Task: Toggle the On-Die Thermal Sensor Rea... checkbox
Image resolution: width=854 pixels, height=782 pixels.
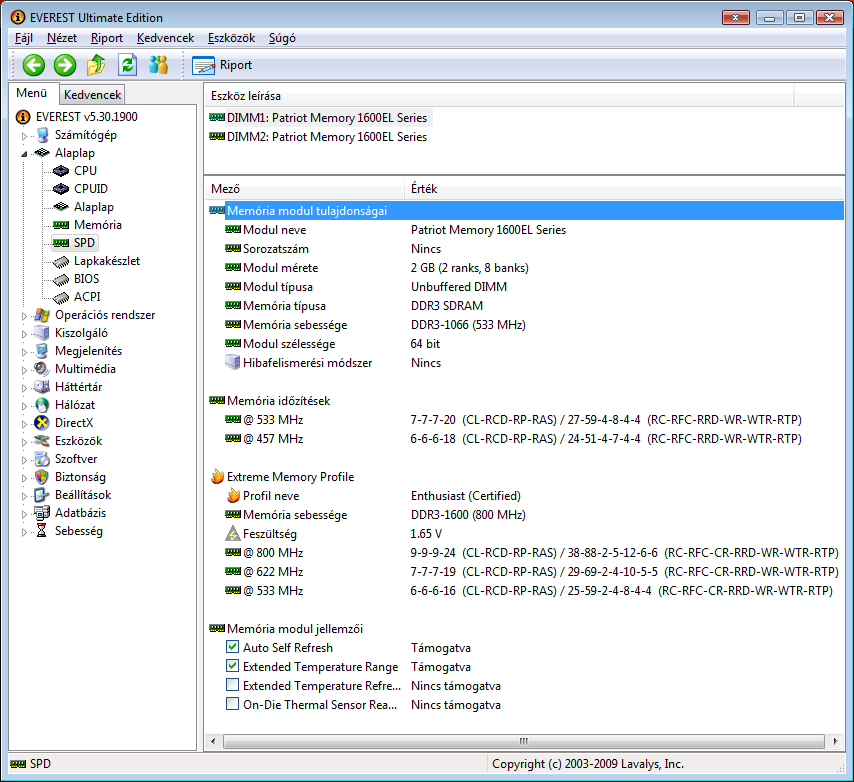Action: coord(233,704)
